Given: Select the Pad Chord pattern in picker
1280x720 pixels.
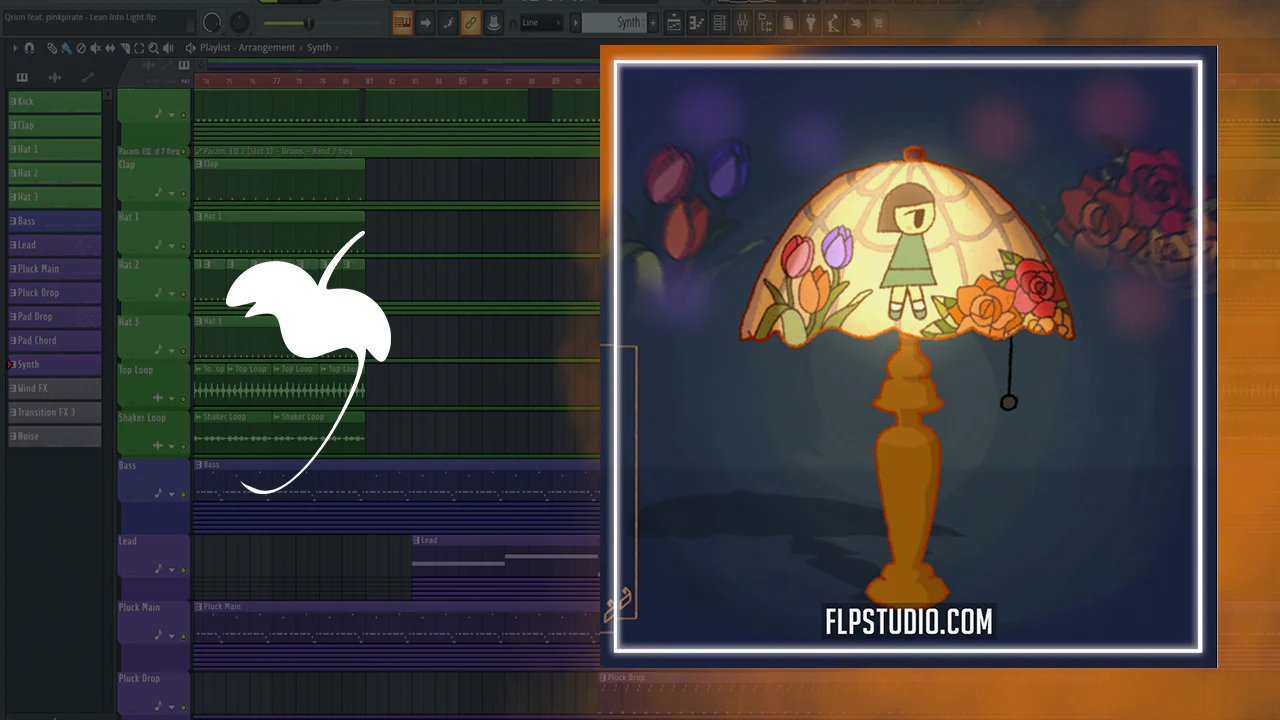Looking at the screenshot, I should pyautogui.click(x=55, y=341).
